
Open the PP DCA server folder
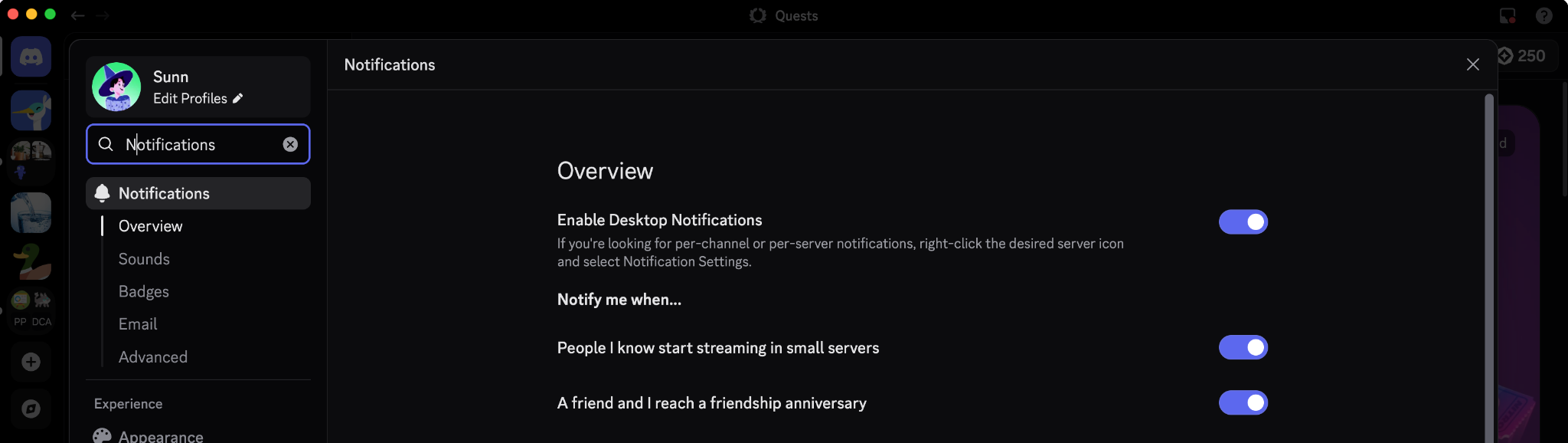pos(31,309)
